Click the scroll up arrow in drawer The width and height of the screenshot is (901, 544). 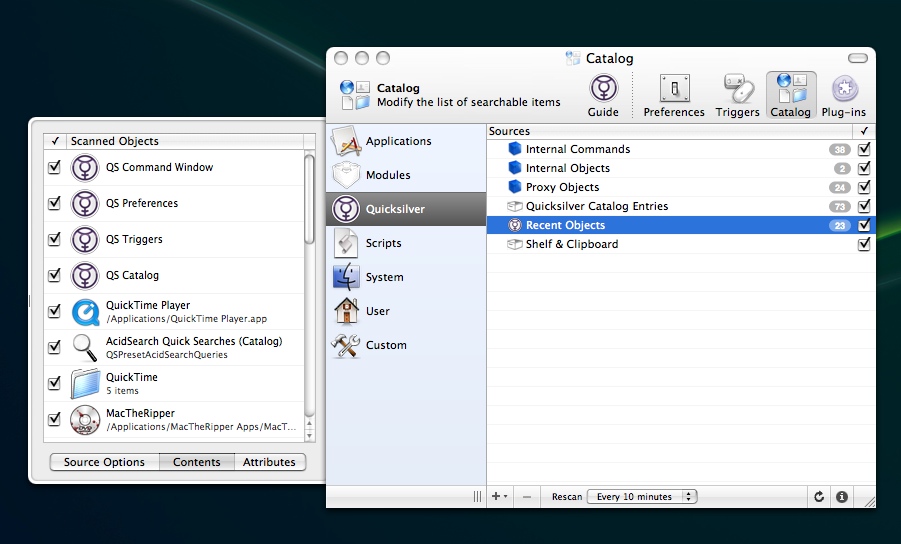point(310,425)
